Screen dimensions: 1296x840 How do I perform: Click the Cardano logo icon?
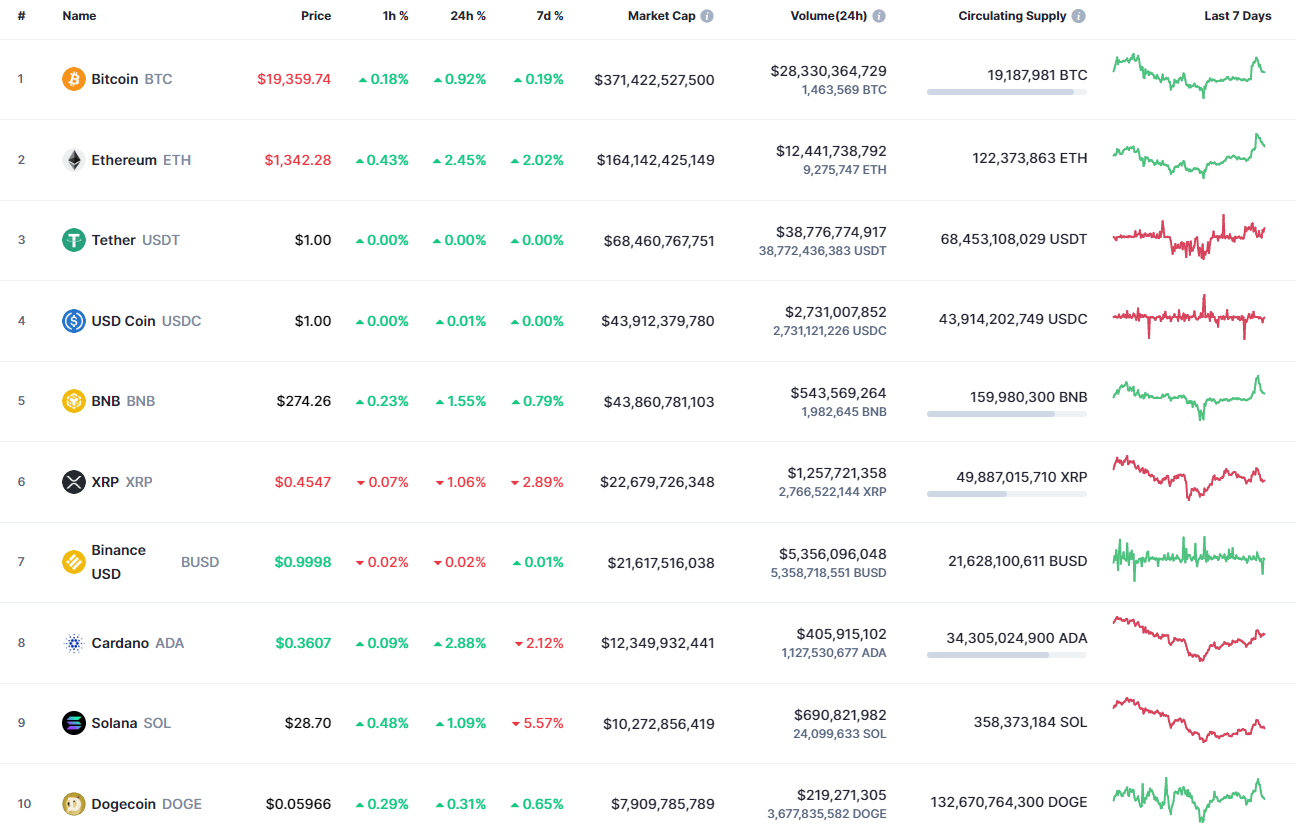(x=74, y=643)
